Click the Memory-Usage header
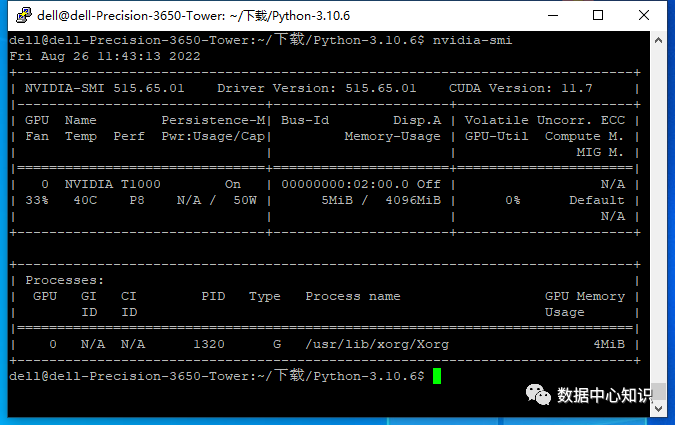The width and height of the screenshot is (675, 425). (392, 136)
